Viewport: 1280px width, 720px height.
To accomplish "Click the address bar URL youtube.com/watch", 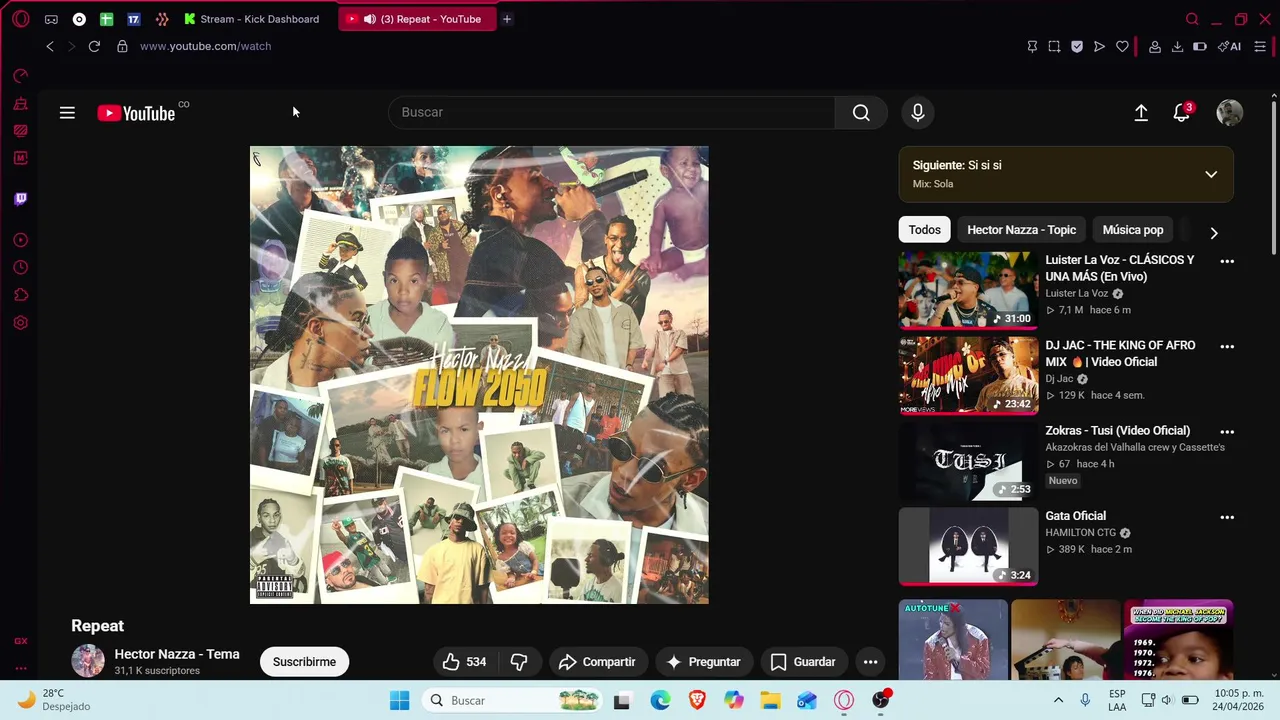I will [205, 46].
